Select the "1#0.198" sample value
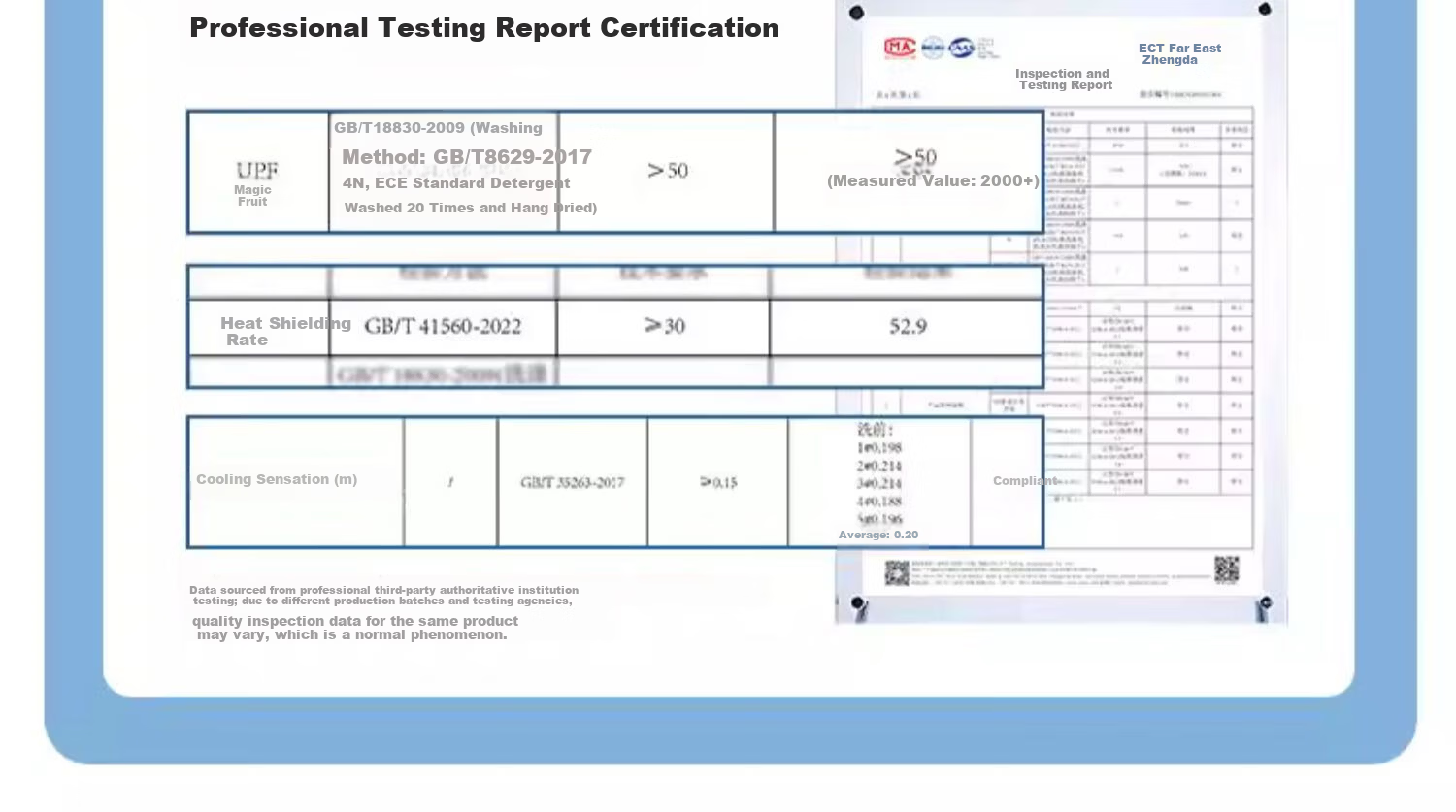The image size is (1456, 812). [879, 448]
